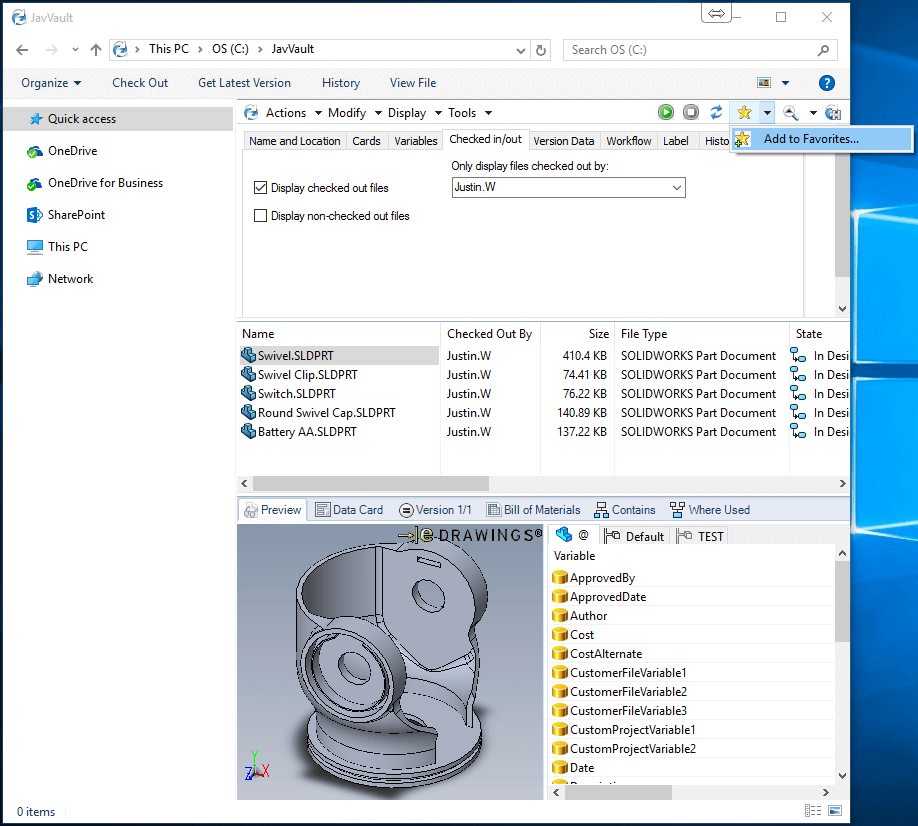Open the Where Used tab
Image resolution: width=918 pixels, height=826 pixels.
click(710, 510)
